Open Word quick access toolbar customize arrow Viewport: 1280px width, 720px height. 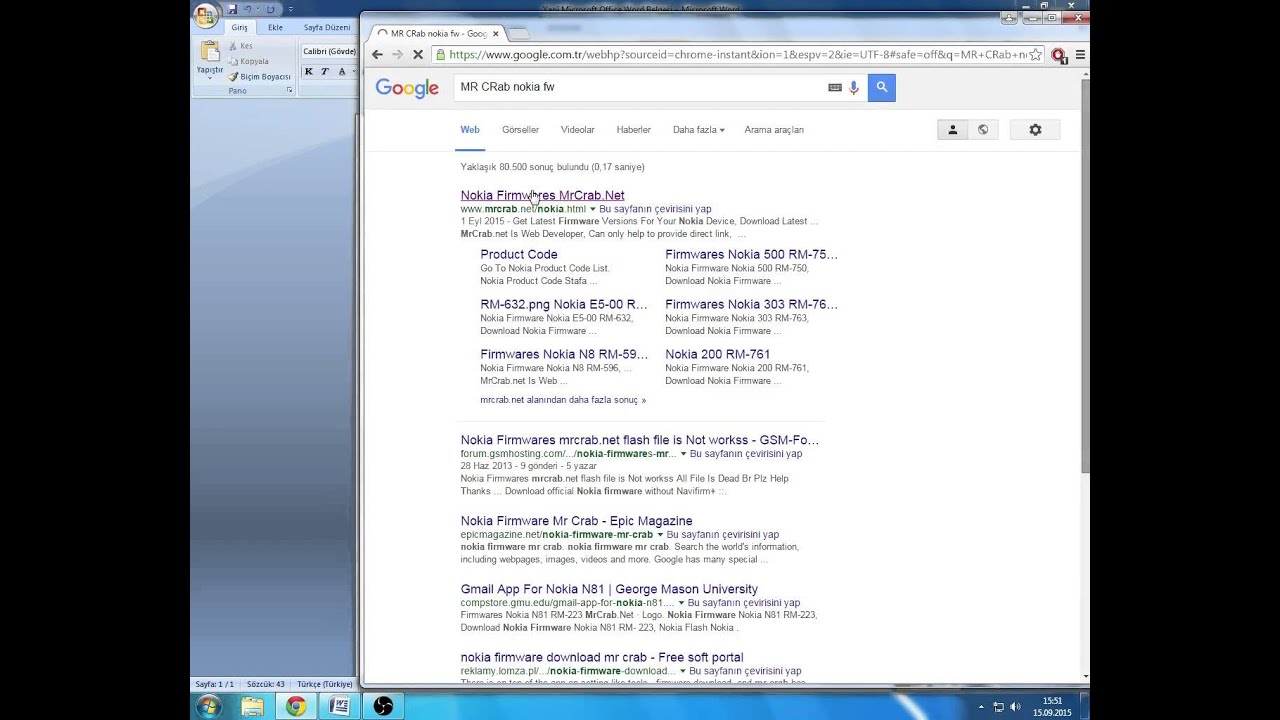[x=291, y=9]
